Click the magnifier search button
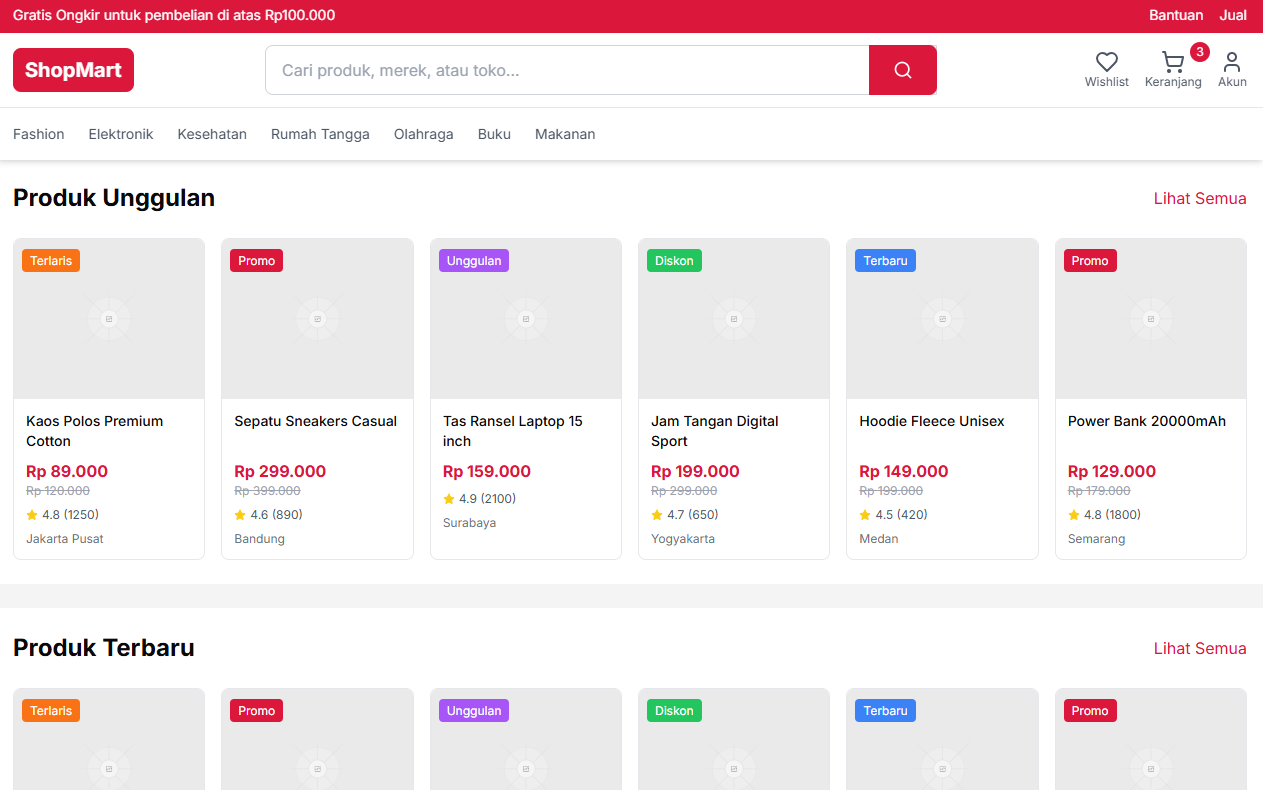This screenshot has height=790, width=1266. click(x=902, y=70)
